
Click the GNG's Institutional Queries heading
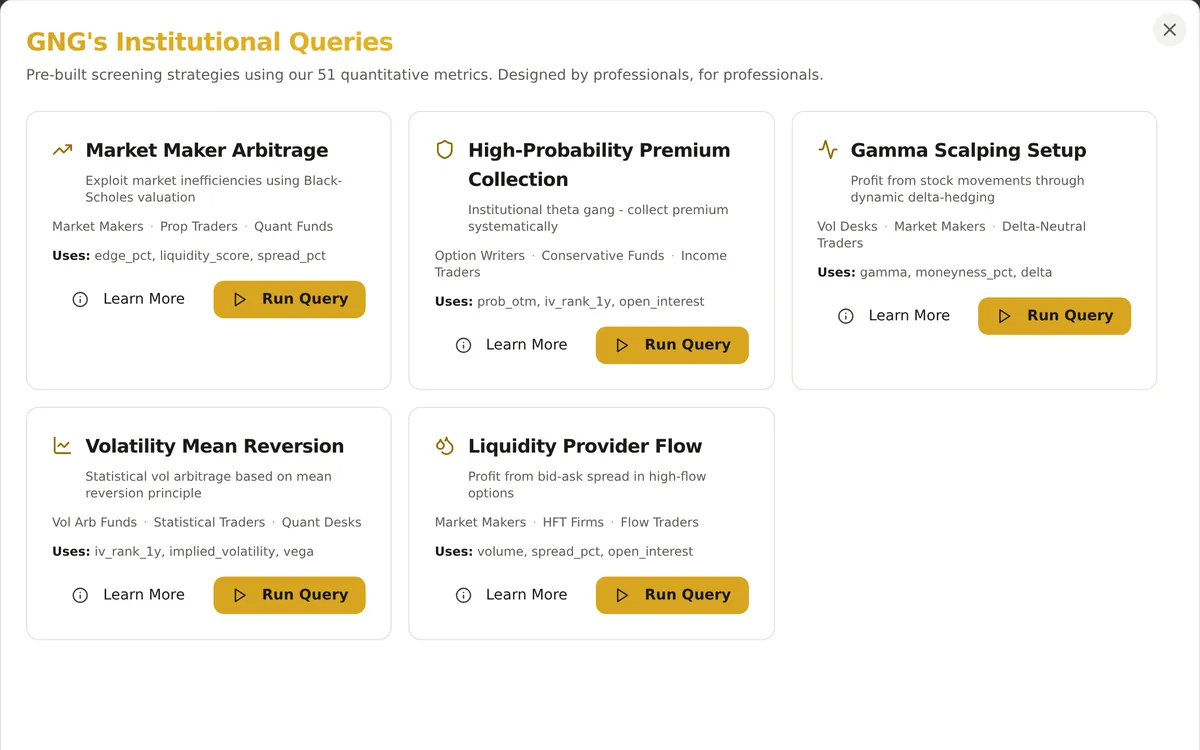(x=209, y=42)
